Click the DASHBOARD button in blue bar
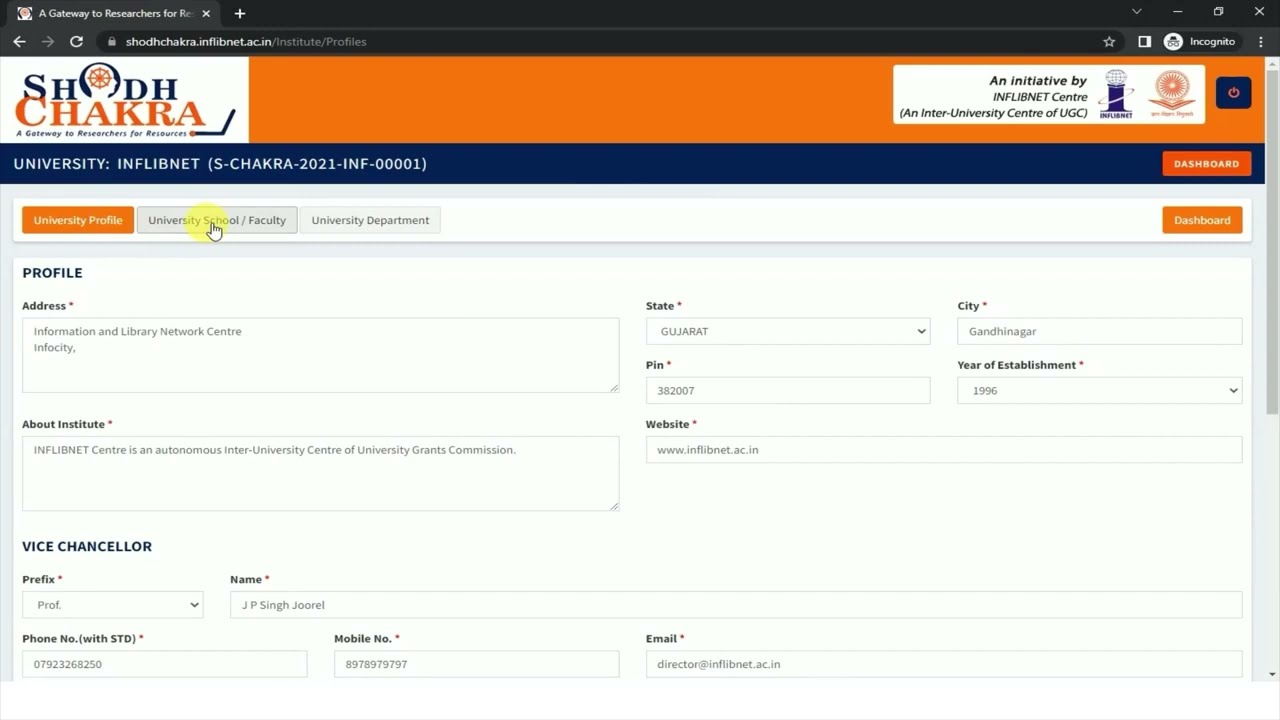The width and height of the screenshot is (1280, 720). [x=1206, y=164]
